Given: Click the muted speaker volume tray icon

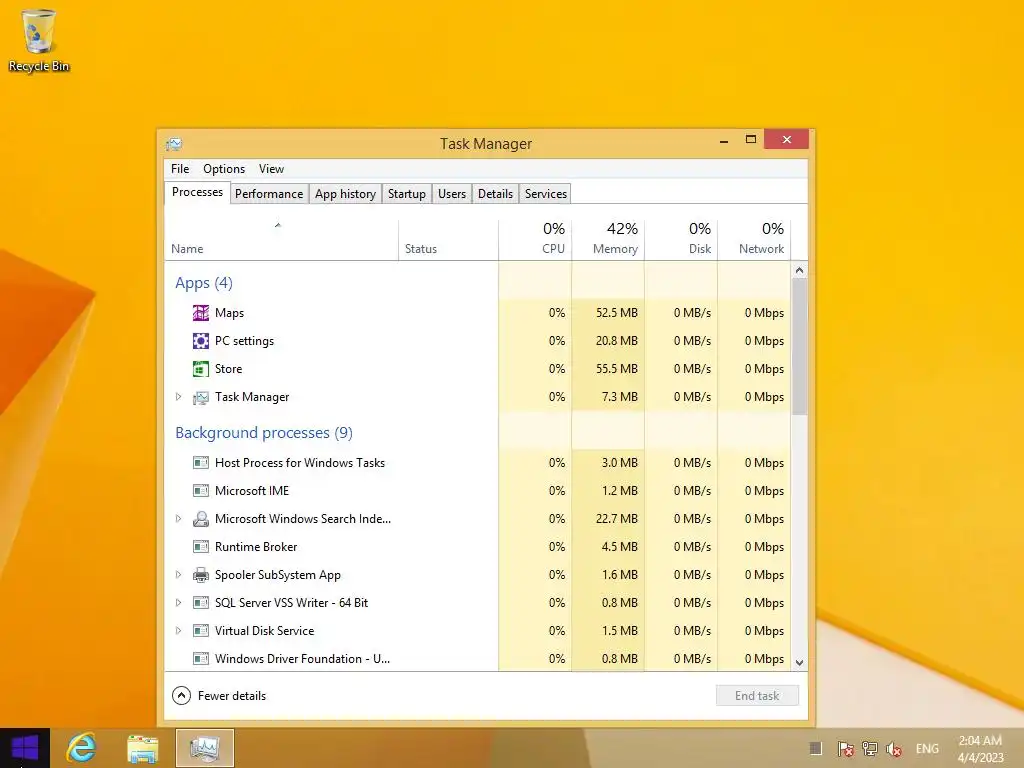Looking at the screenshot, I should [894, 748].
